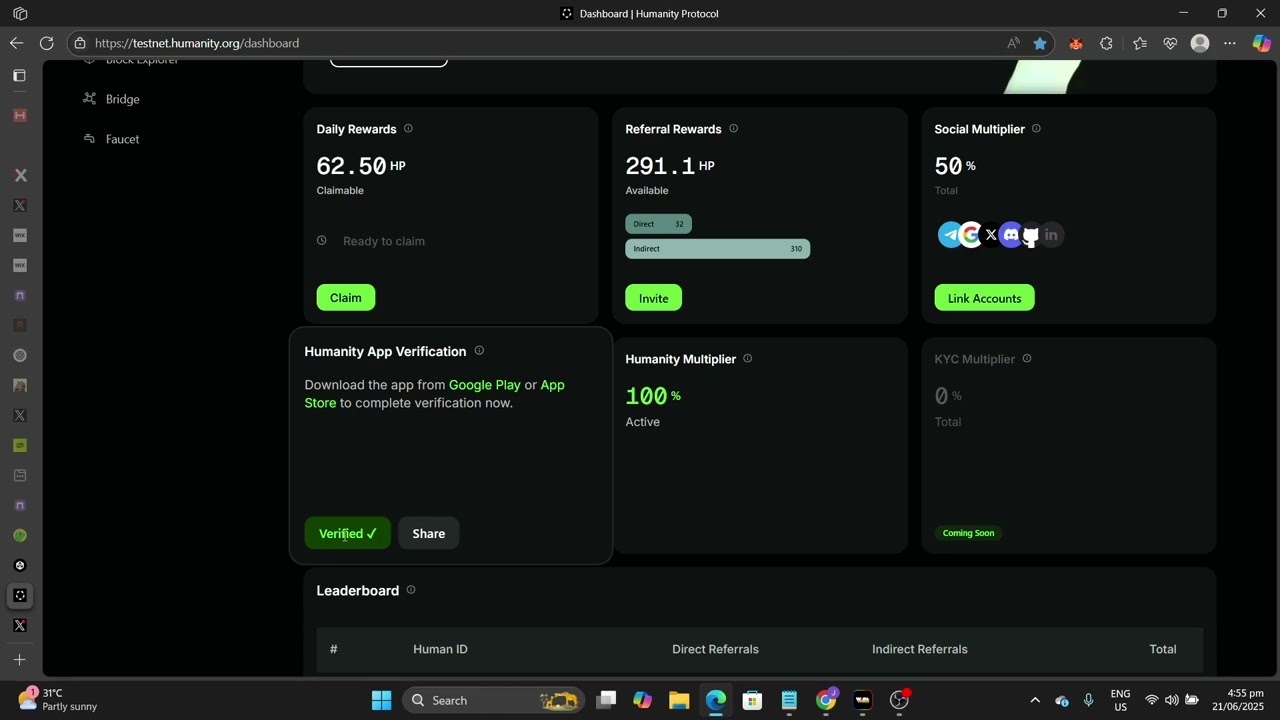The image size is (1280, 720).
Task: Go back to previous page
Action: point(16,43)
